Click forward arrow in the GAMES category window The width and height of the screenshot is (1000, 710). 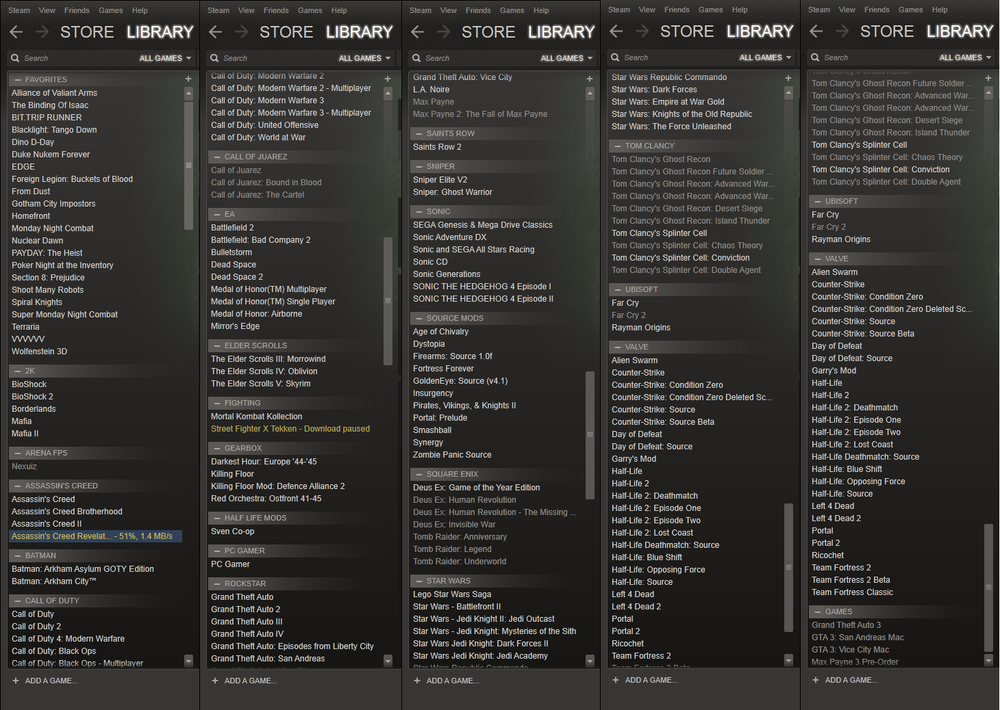tap(842, 31)
